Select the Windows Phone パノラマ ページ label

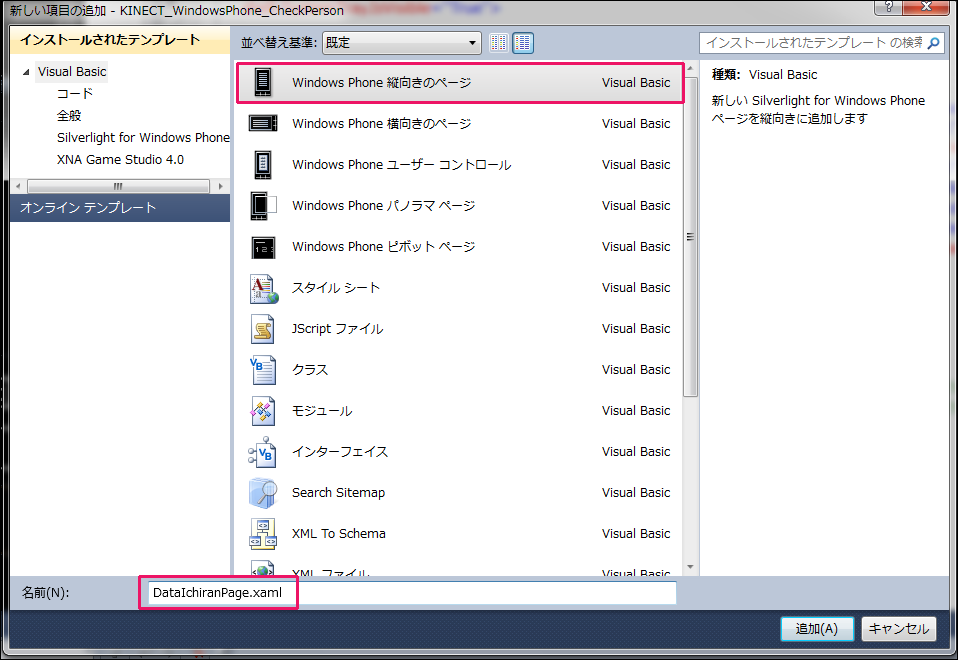coord(384,206)
